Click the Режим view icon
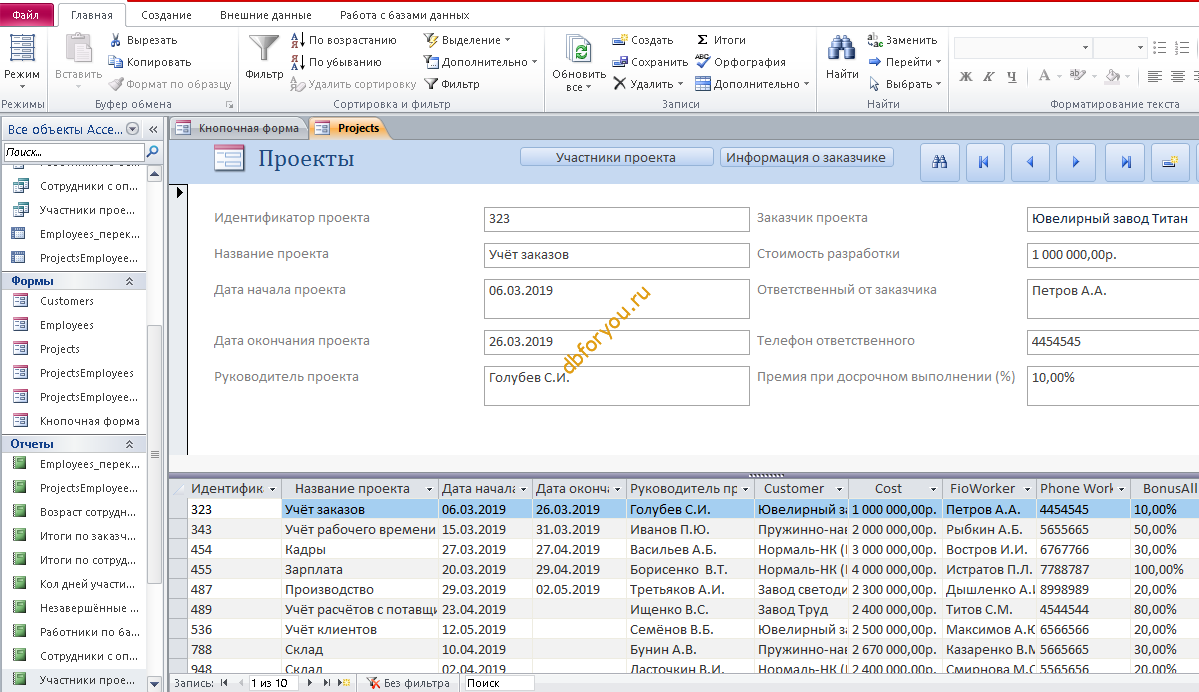The image size is (1199, 692). (x=21, y=47)
